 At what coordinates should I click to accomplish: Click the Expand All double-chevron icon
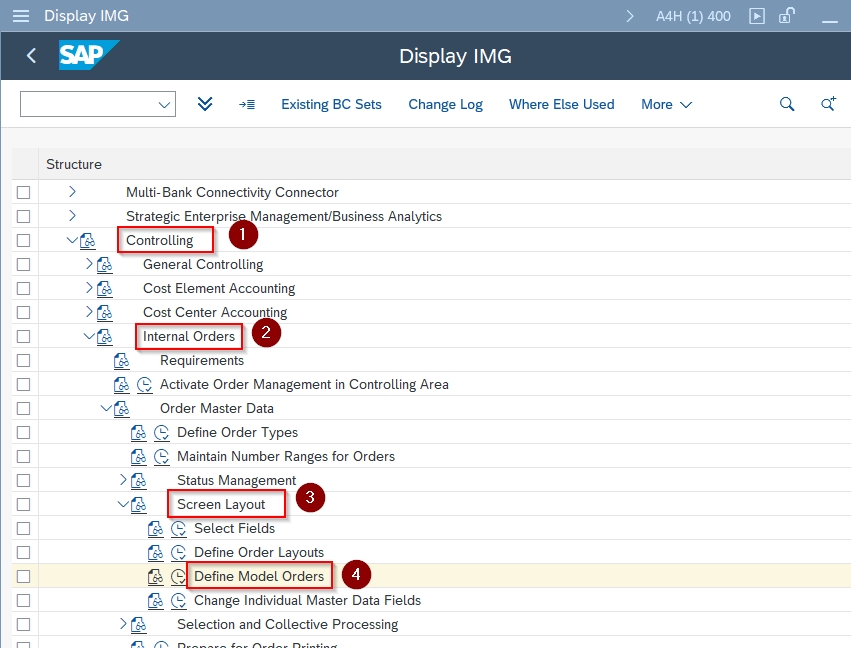point(205,104)
